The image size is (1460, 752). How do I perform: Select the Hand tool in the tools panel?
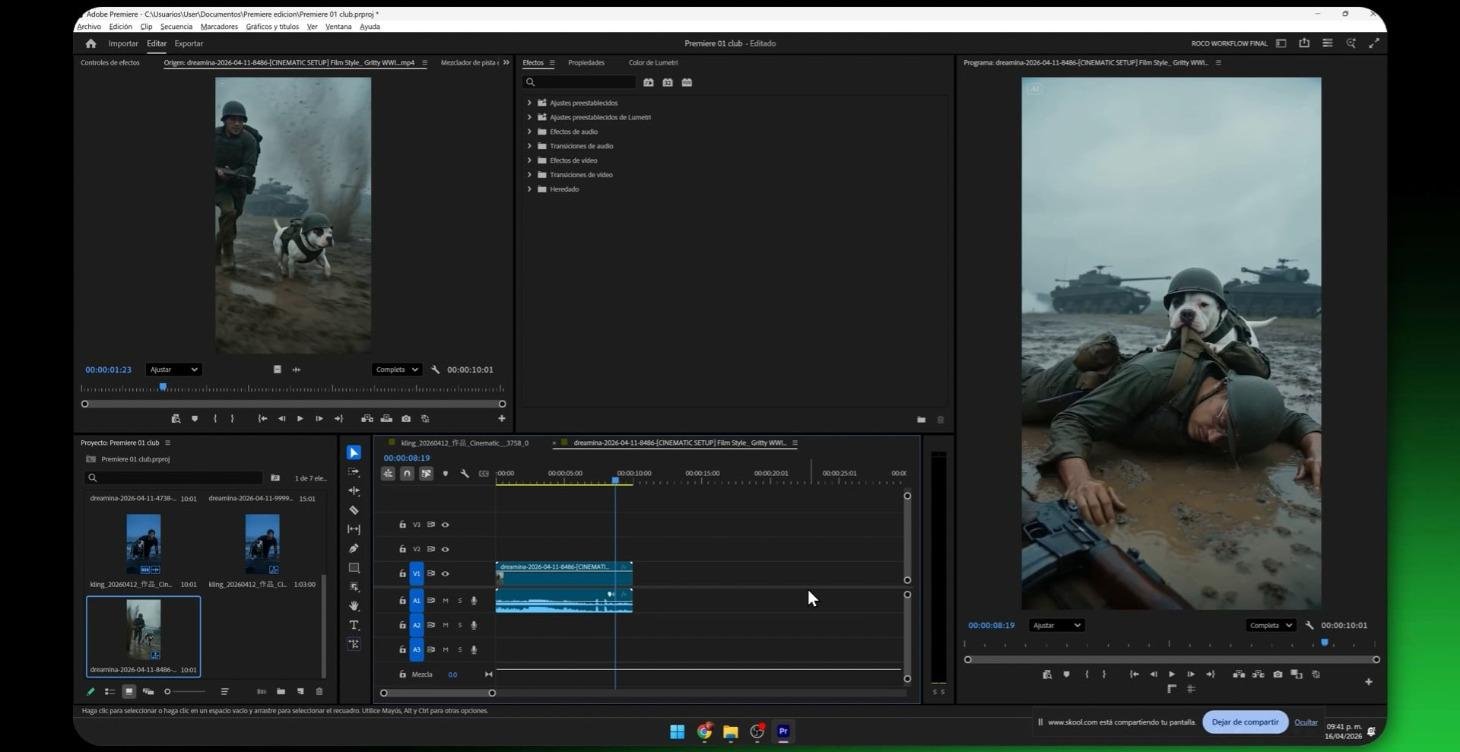pyautogui.click(x=354, y=606)
